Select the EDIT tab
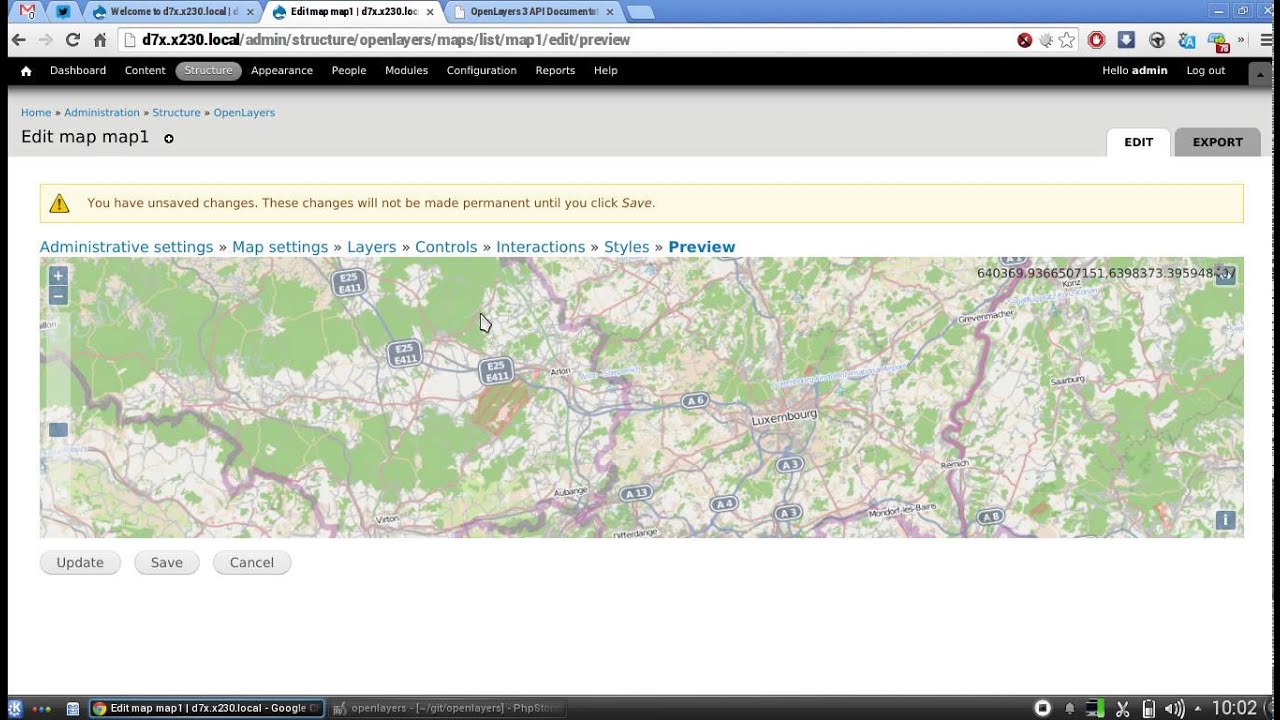The image size is (1280, 720). click(1138, 142)
